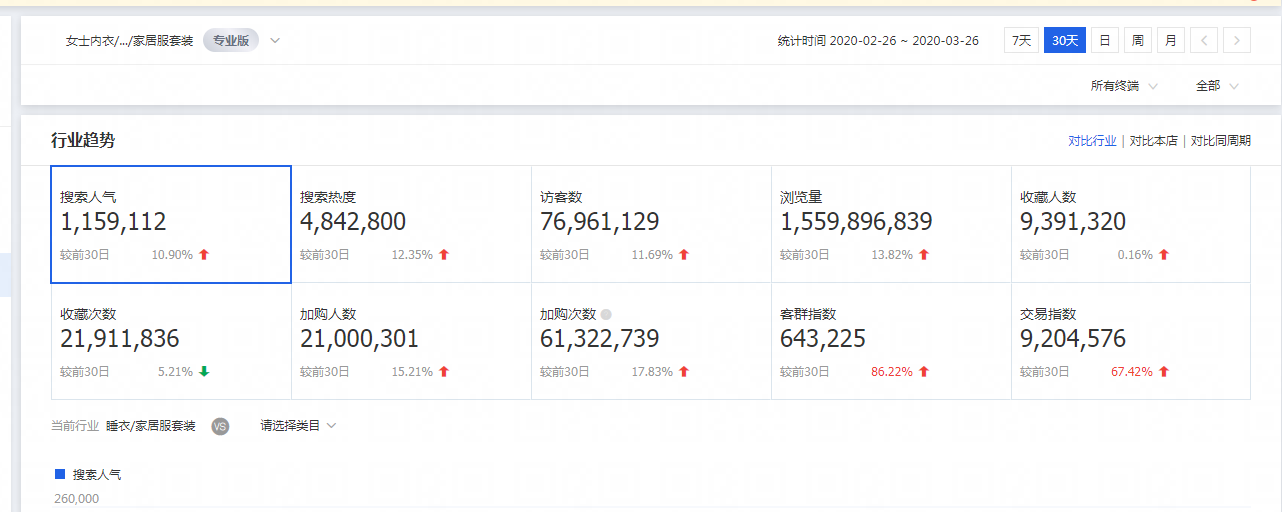Click the value 76,961,129
The width and height of the screenshot is (1282, 512).
pyautogui.click(x=600, y=222)
